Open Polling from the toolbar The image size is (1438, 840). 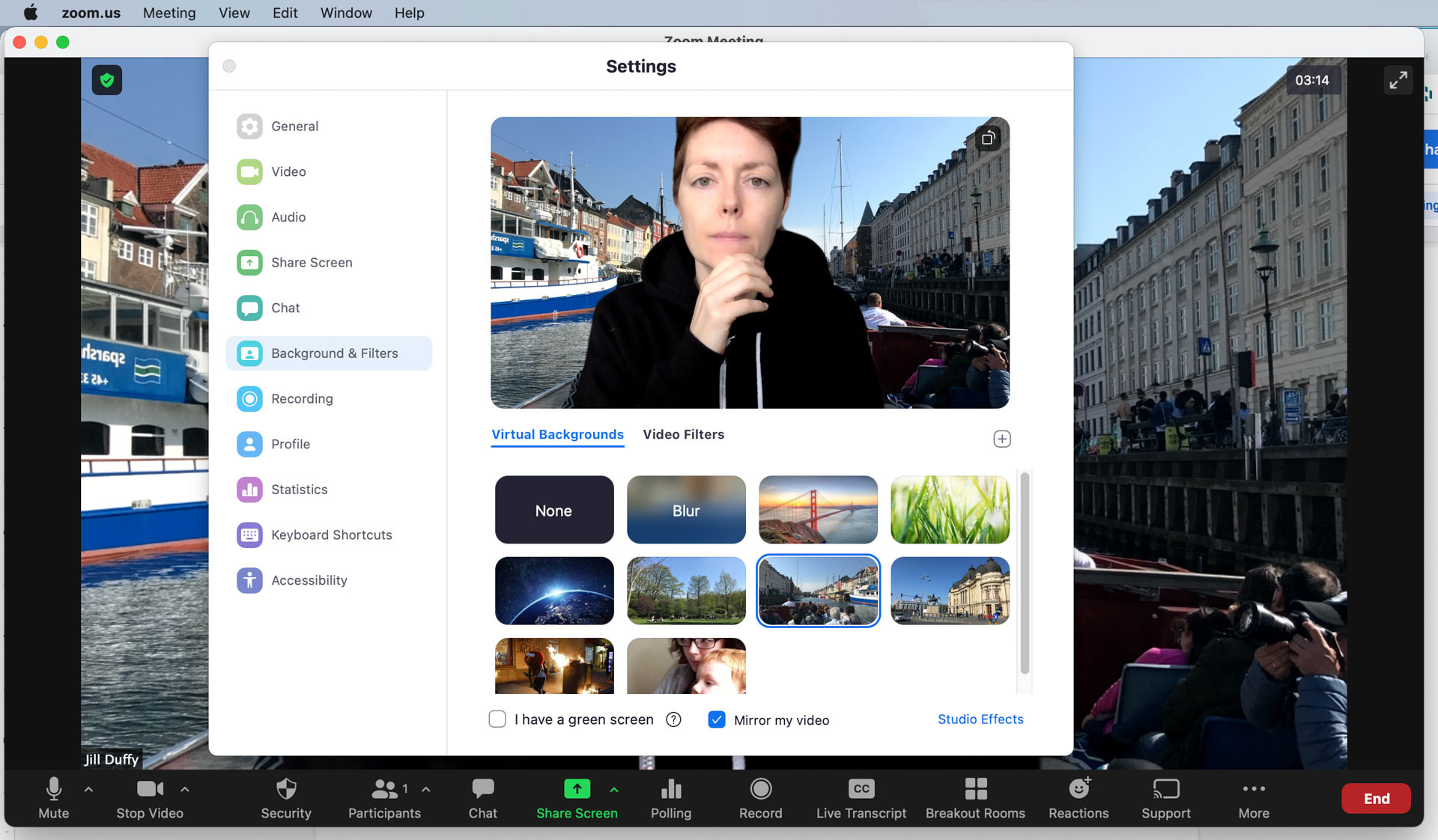point(671,798)
